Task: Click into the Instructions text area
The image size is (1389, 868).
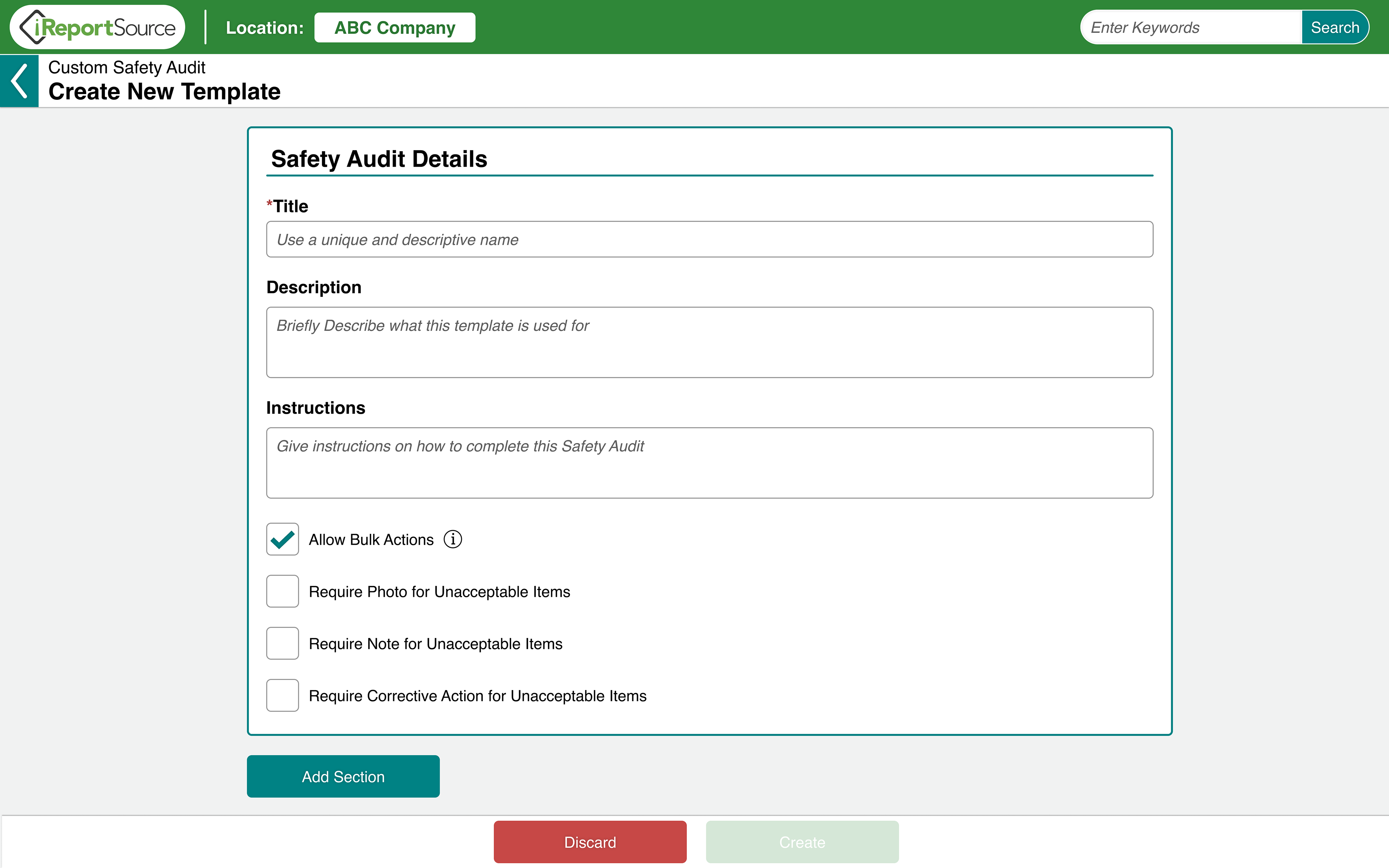Action: click(709, 463)
